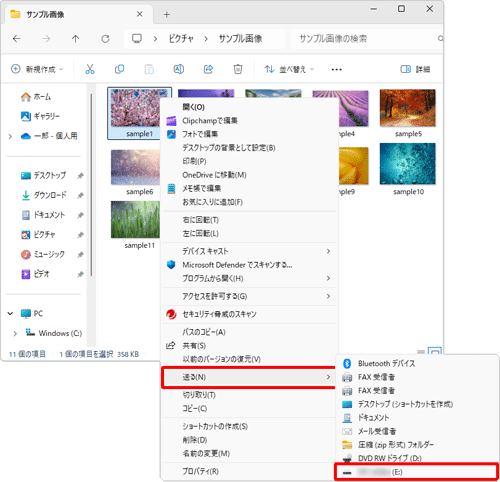Click the Share icon in toolbar
Viewport: 500px width, 482px height.
tap(208, 69)
